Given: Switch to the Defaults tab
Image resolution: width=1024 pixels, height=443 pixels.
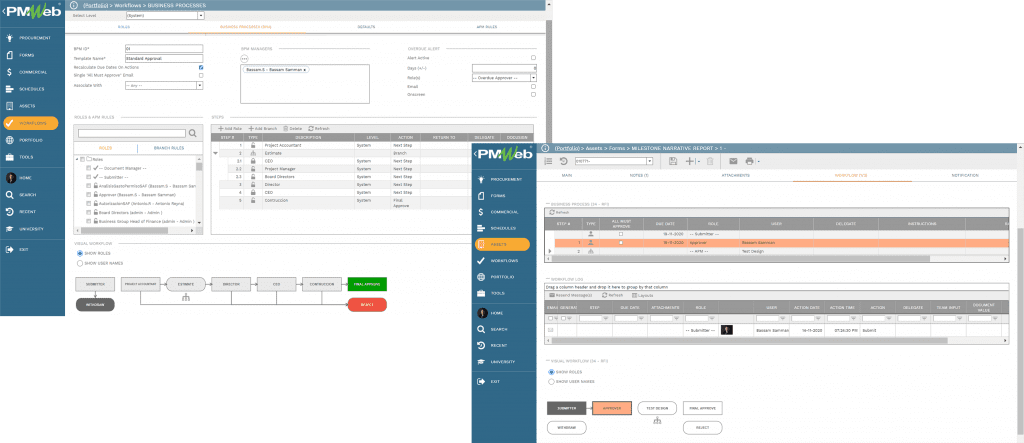Looking at the screenshot, I should tap(366, 27).
